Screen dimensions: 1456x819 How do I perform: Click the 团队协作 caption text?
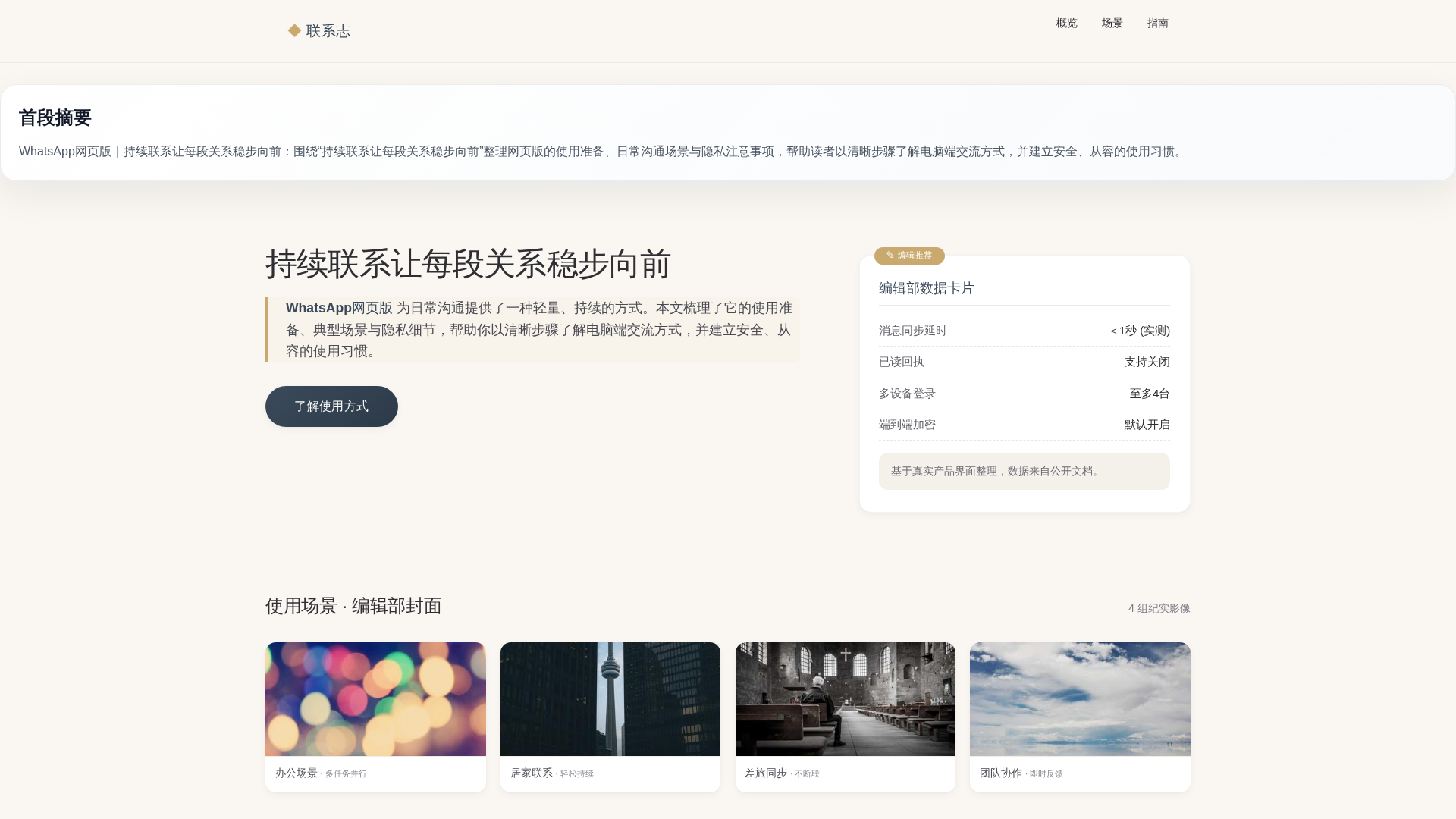[1001, 773]
